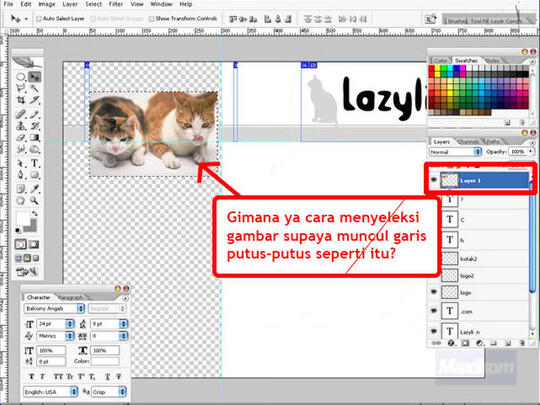This screenshot has width=540, height=405.
Task: Select the Elliptical Marquee tool
Action: tap(21, 76)
